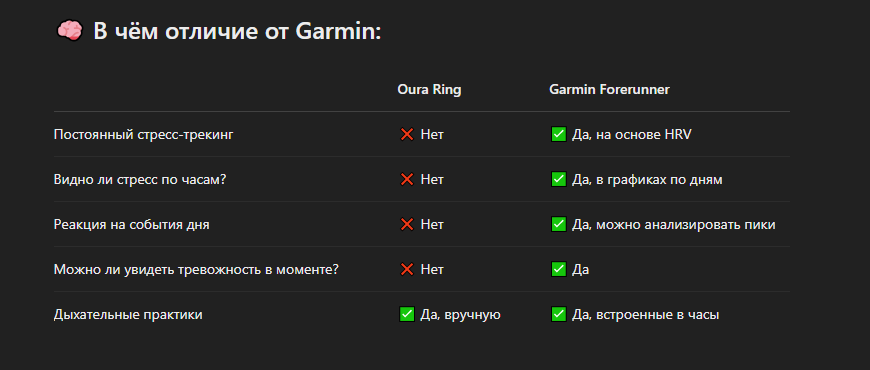Click the text Да, встроенные в часы
The height and width of the screenshot is (370, 870).
tap(645, 315)
